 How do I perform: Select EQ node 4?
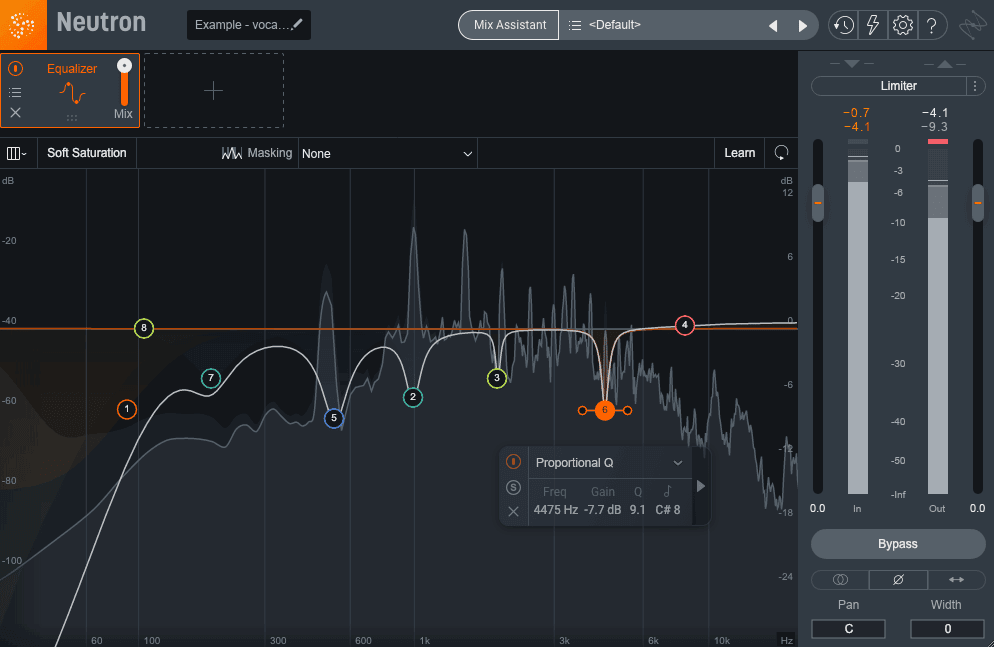[684, 325]
